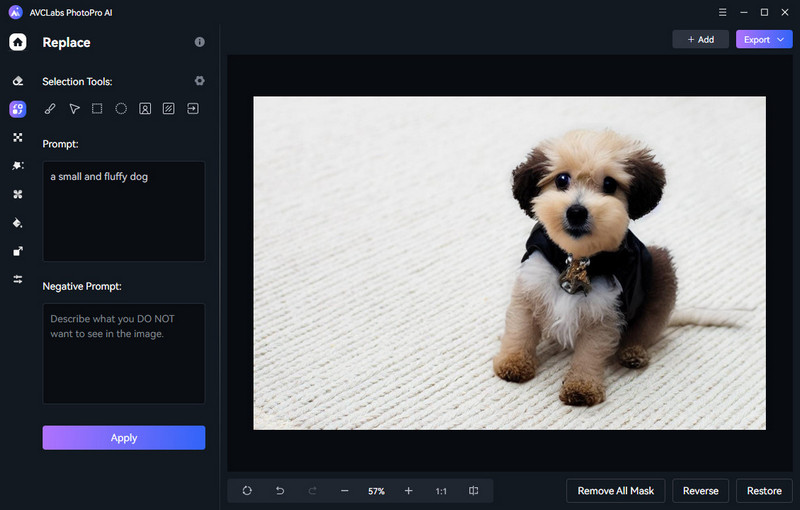Click the import mask icon
The height and width of the screenshot is (510, 800).
point(193,109)
